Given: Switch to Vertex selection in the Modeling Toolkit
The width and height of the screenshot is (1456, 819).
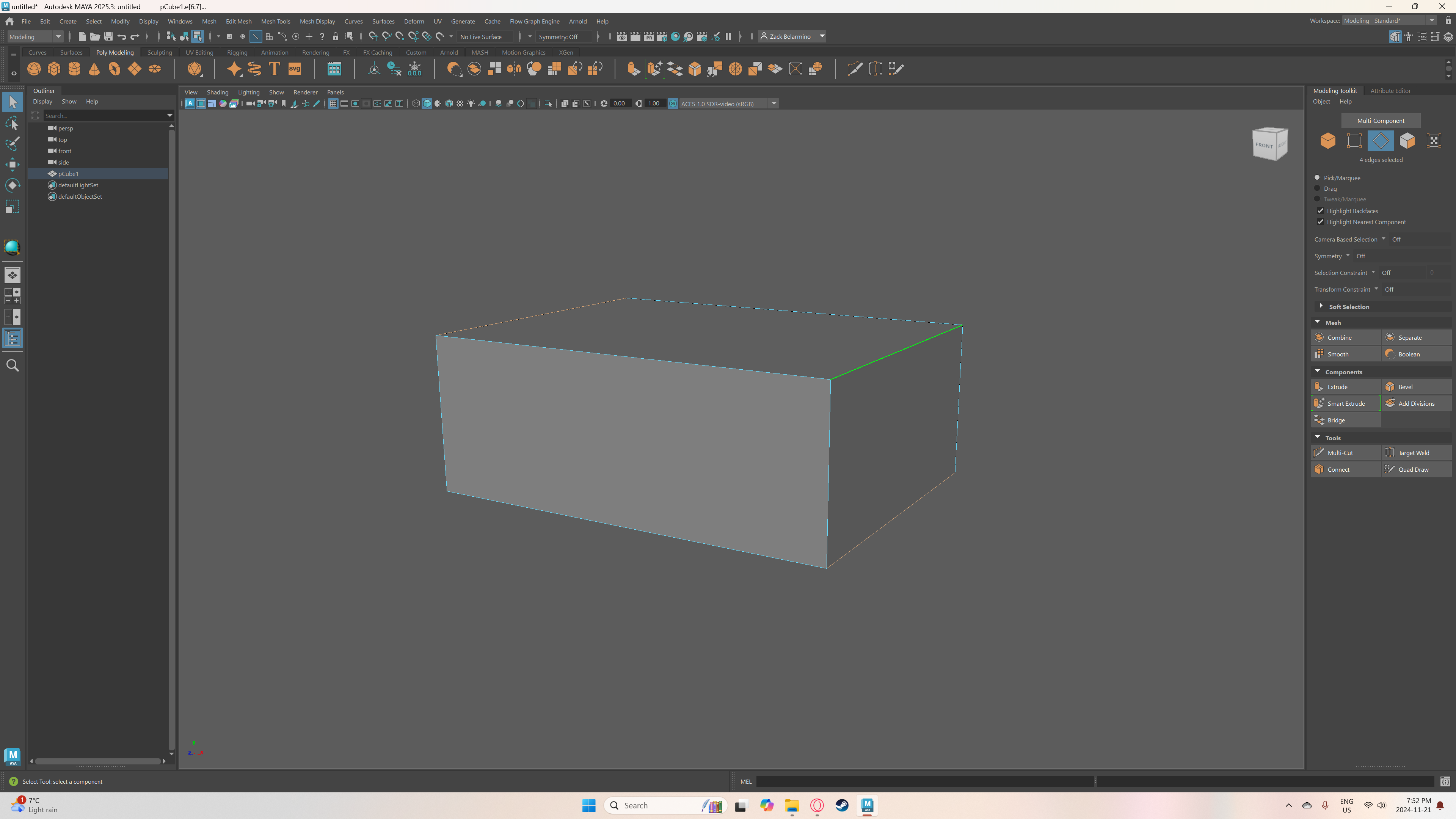Looking at the screenshot, I should pos(1354,141).
